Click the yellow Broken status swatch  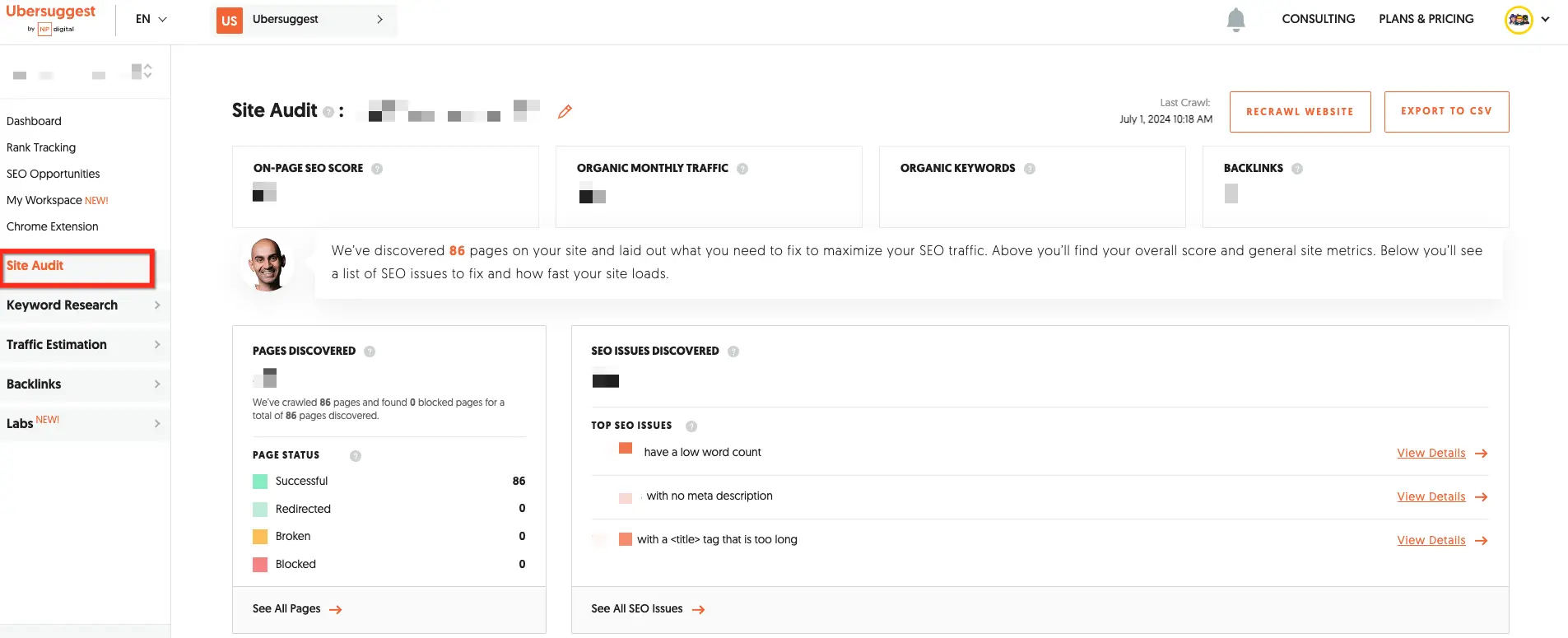tap(260, 537)
